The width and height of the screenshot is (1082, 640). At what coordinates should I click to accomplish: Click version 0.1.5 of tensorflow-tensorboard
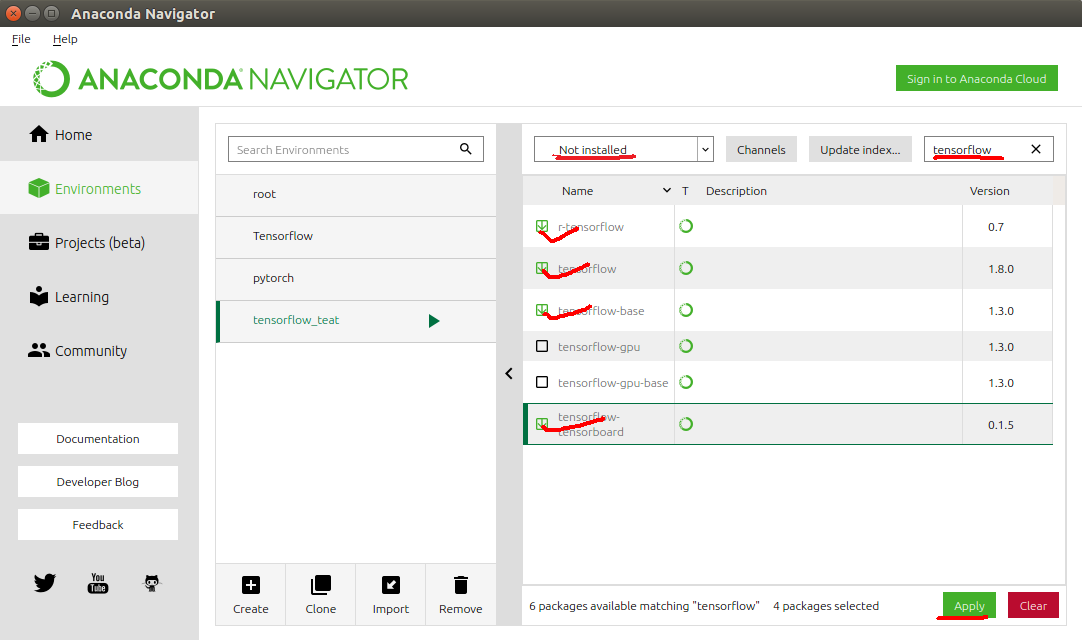point(1001,425)
